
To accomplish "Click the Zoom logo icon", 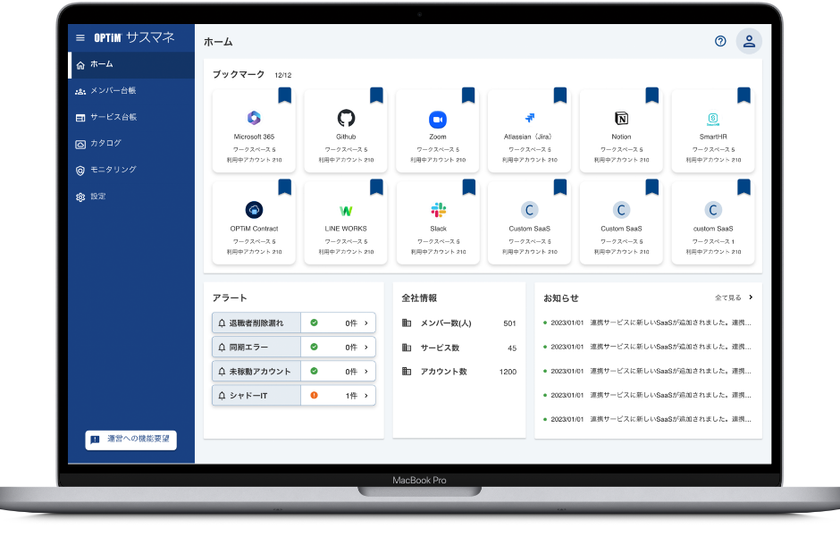I will click(x=438, y=119).
